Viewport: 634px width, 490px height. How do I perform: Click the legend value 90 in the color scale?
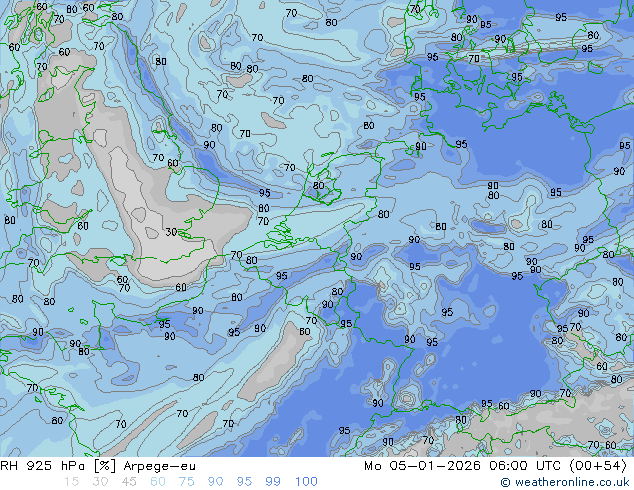pyautogui.click(x=215, y=482)
